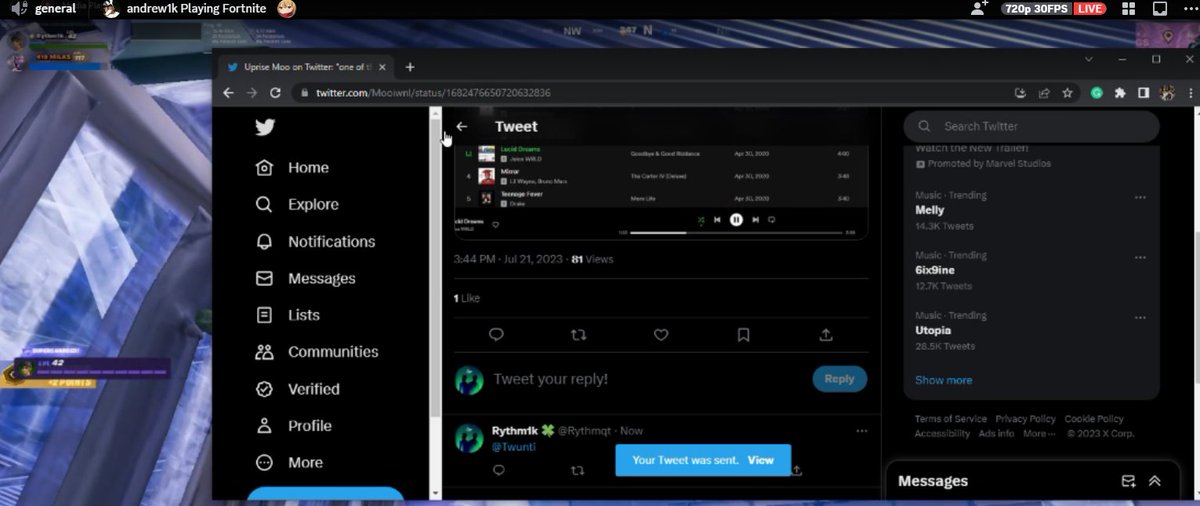The image size is (1200, 506).
Task: Compose new message in Messages drawer
Action: tap(1128, 481)
